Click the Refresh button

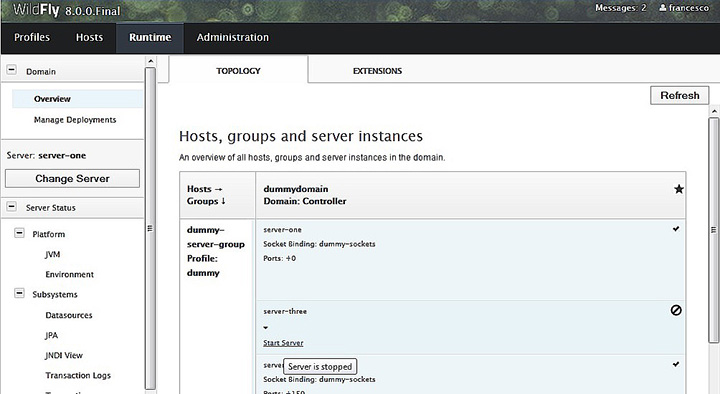tap(680, 96)
